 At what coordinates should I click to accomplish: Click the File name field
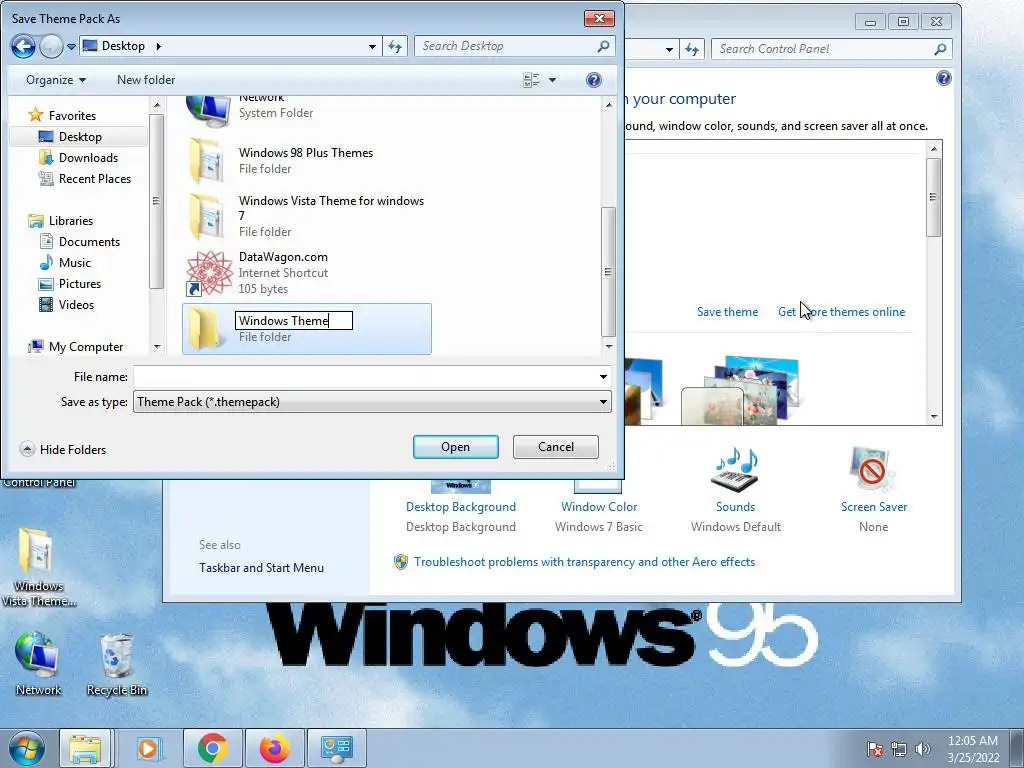click(366, 377)
